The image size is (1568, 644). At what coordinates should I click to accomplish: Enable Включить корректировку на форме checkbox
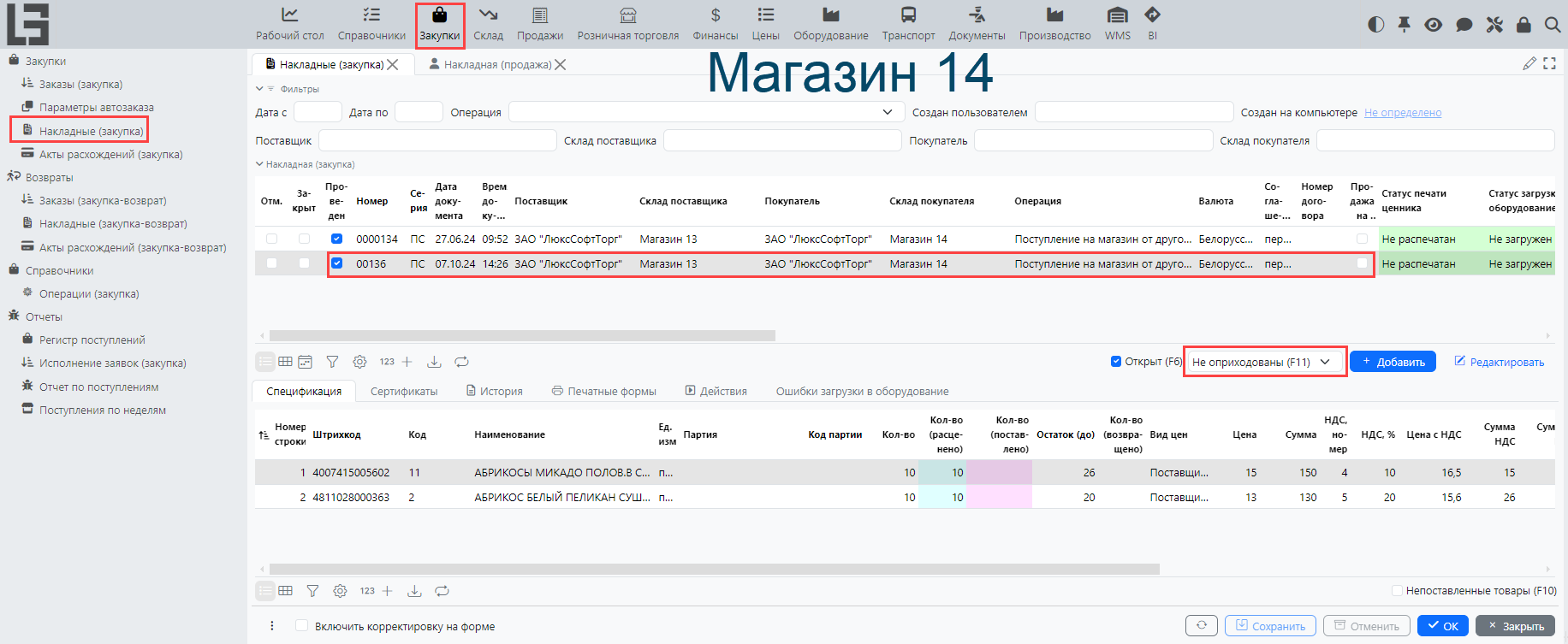pyautogui.click(x=301, y=626)
